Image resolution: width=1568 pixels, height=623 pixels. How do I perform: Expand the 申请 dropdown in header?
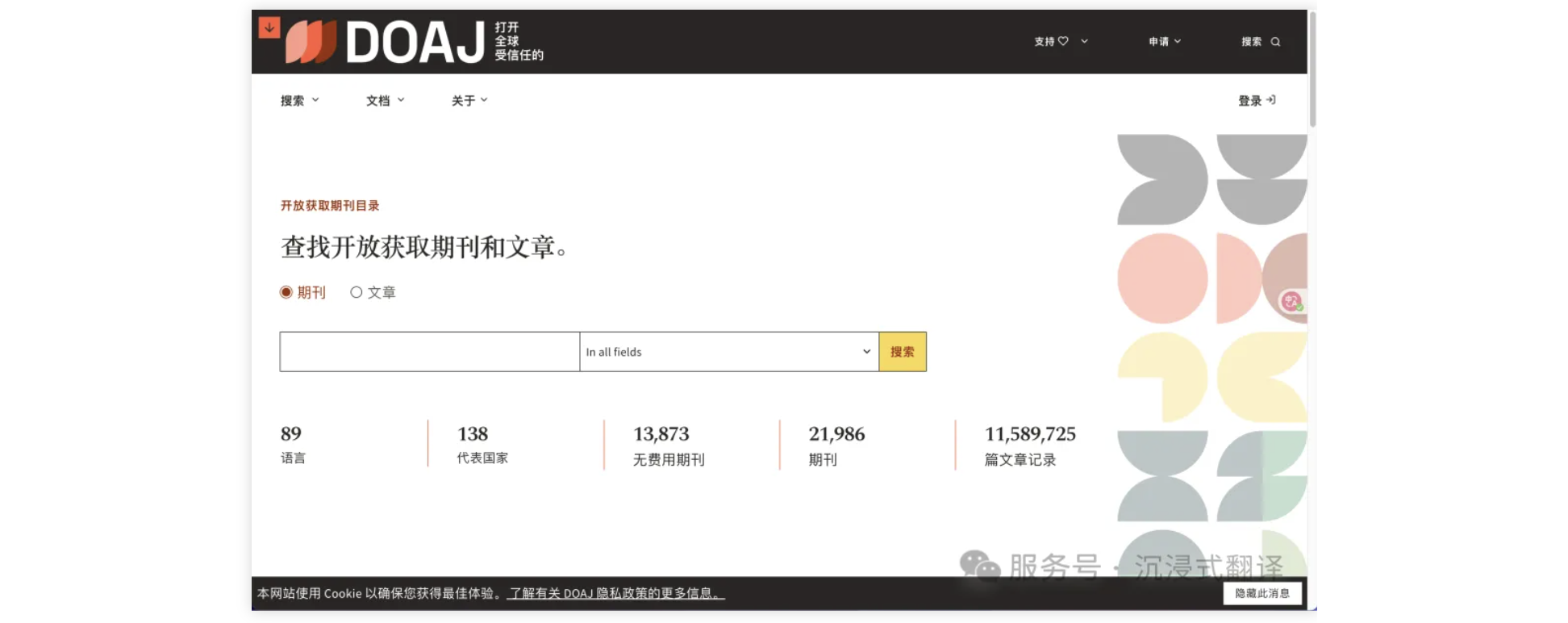[x=1165, y=41]
